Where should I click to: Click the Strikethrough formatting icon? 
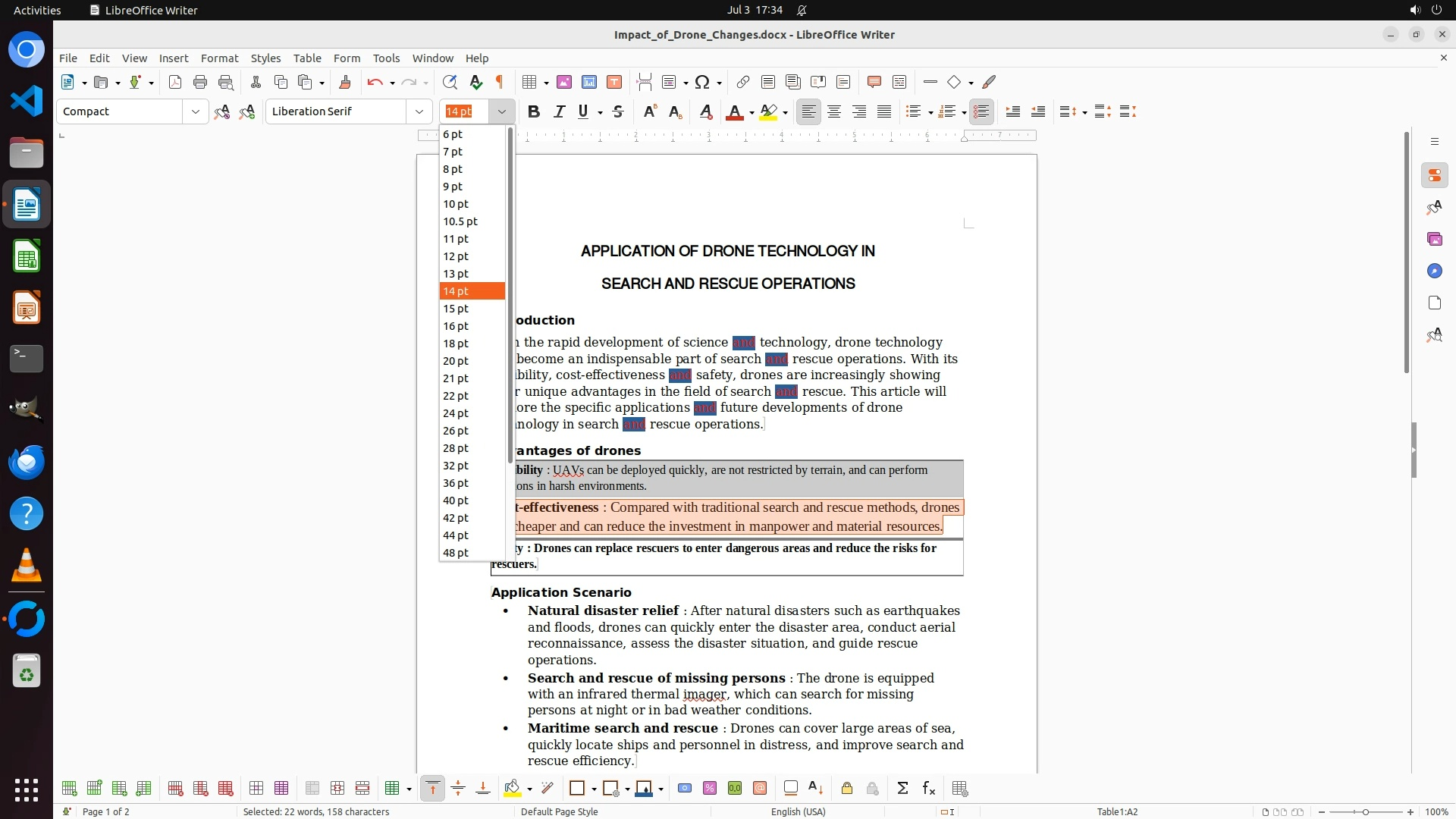(x=618, y=111)
